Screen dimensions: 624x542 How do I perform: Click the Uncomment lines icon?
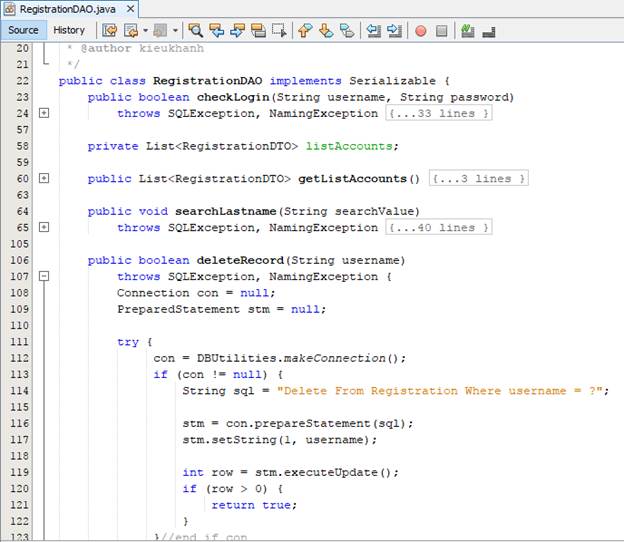[489, 31]
